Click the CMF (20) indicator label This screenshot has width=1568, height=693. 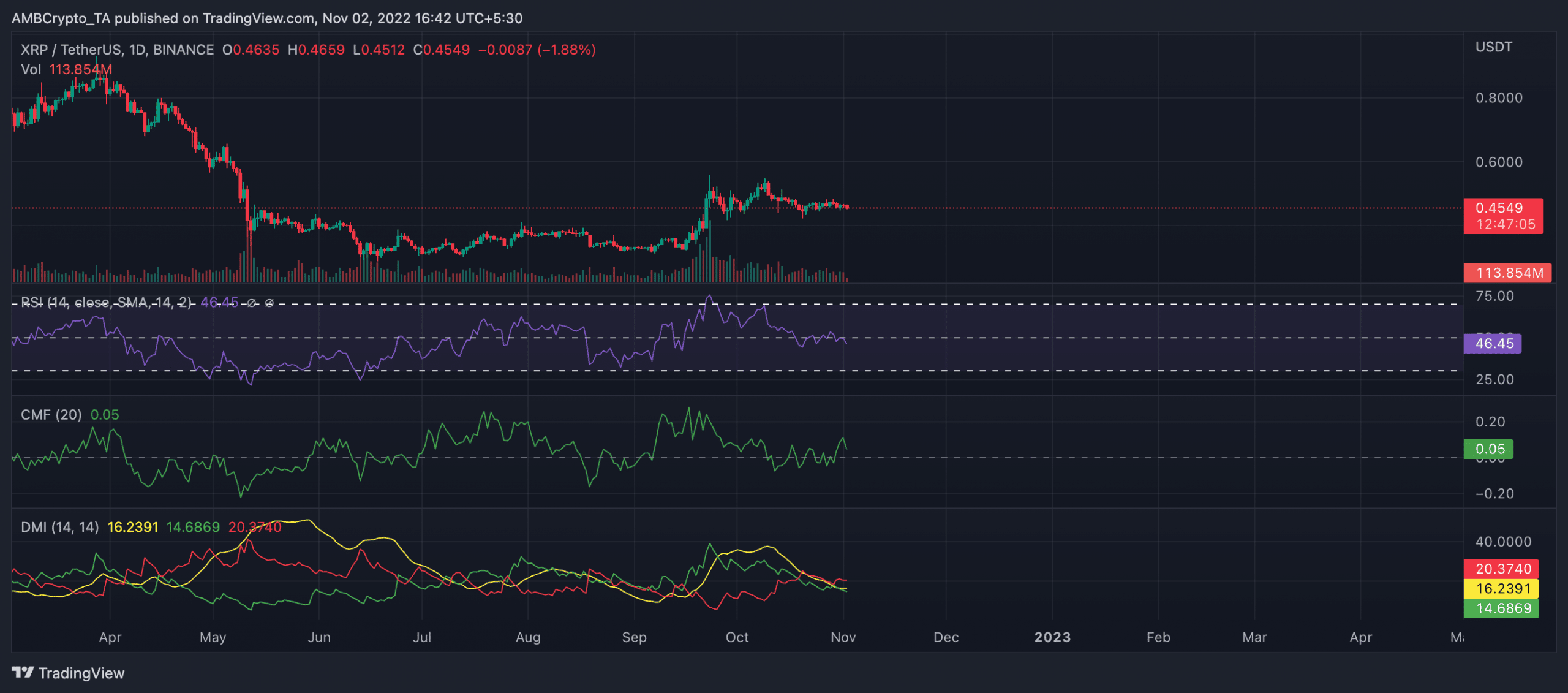[x=51, y=415]
